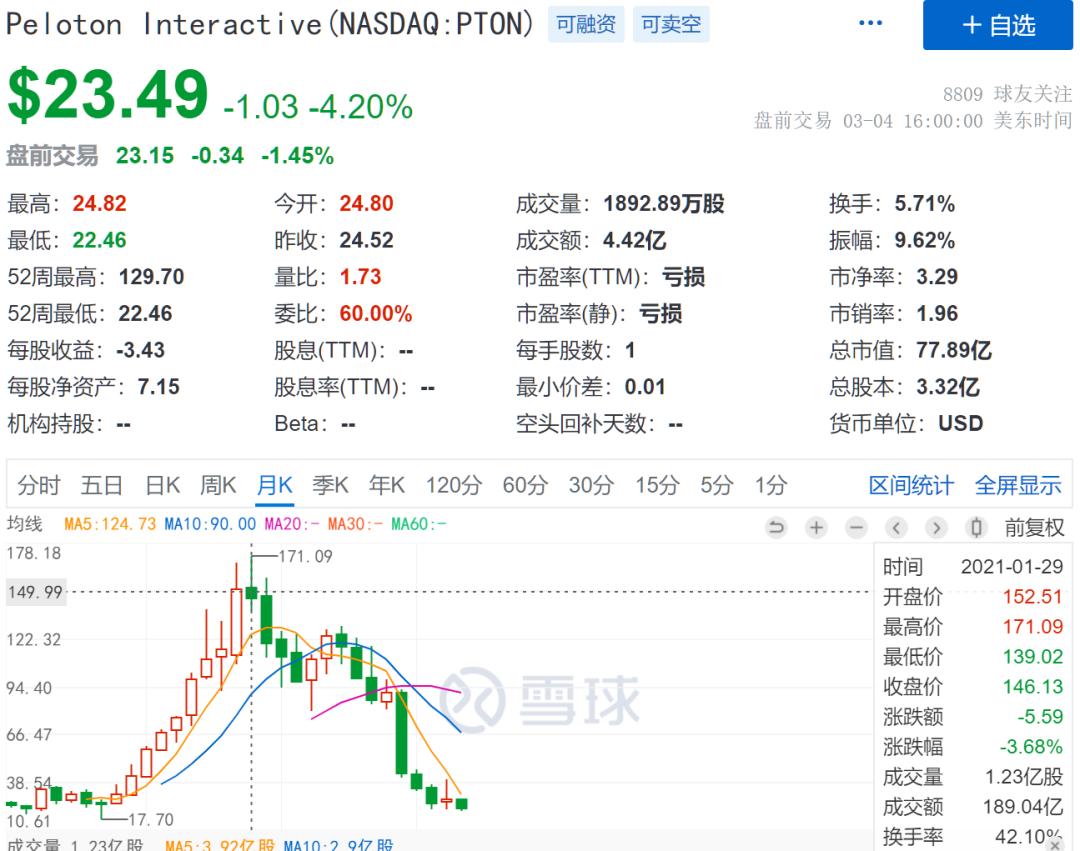Switch to the 周K chart tab
Viewport: 1080px width, 851px height.
[x=218, y=485]
